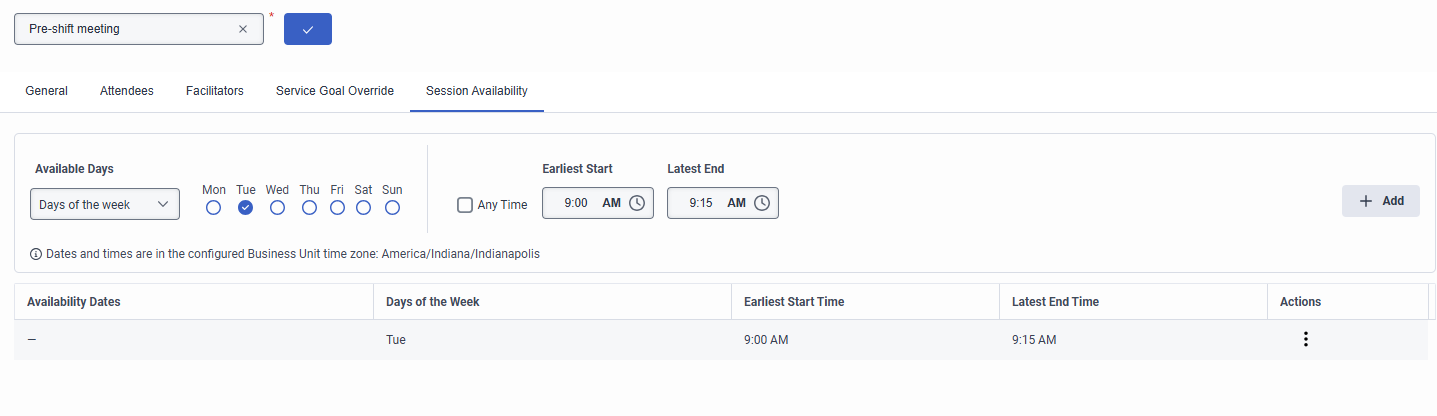Open the Facilitators tab
This screenshot has height=416, width=1437.
click(x=215, y=91)
